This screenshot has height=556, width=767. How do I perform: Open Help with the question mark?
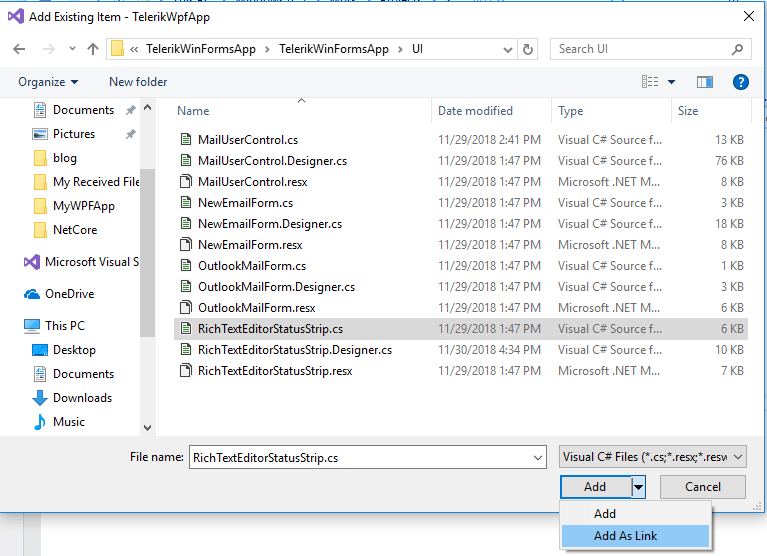click(x=741, y=82)
